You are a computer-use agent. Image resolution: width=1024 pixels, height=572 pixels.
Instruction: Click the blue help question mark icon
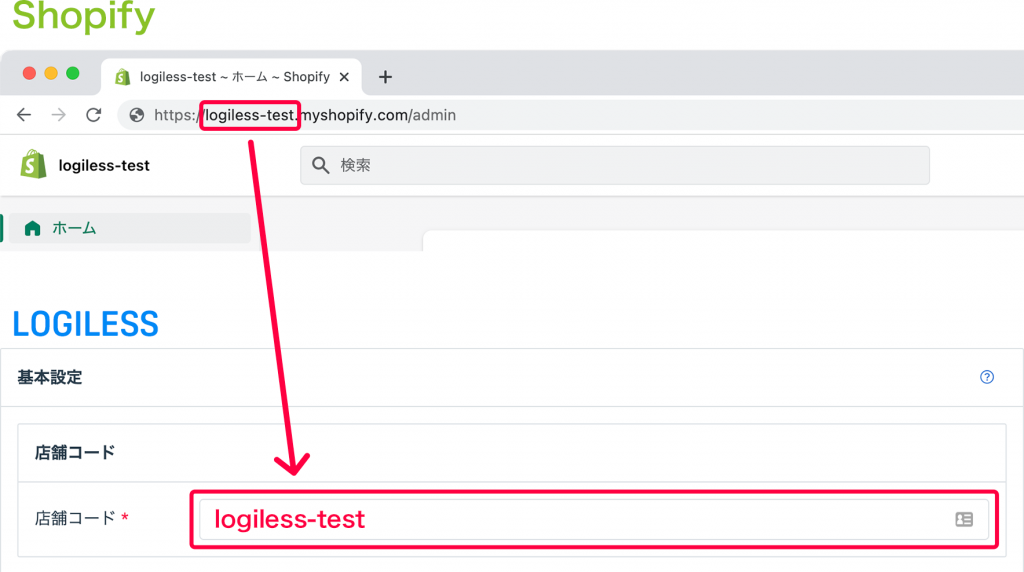click(x=987, y=377)
